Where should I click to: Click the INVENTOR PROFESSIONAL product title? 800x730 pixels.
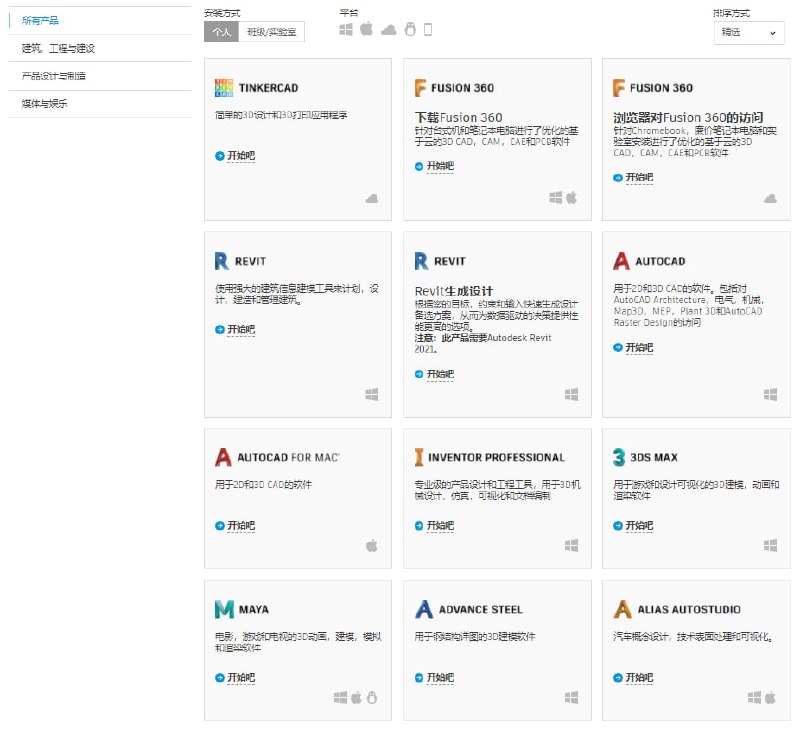point(496,458)
